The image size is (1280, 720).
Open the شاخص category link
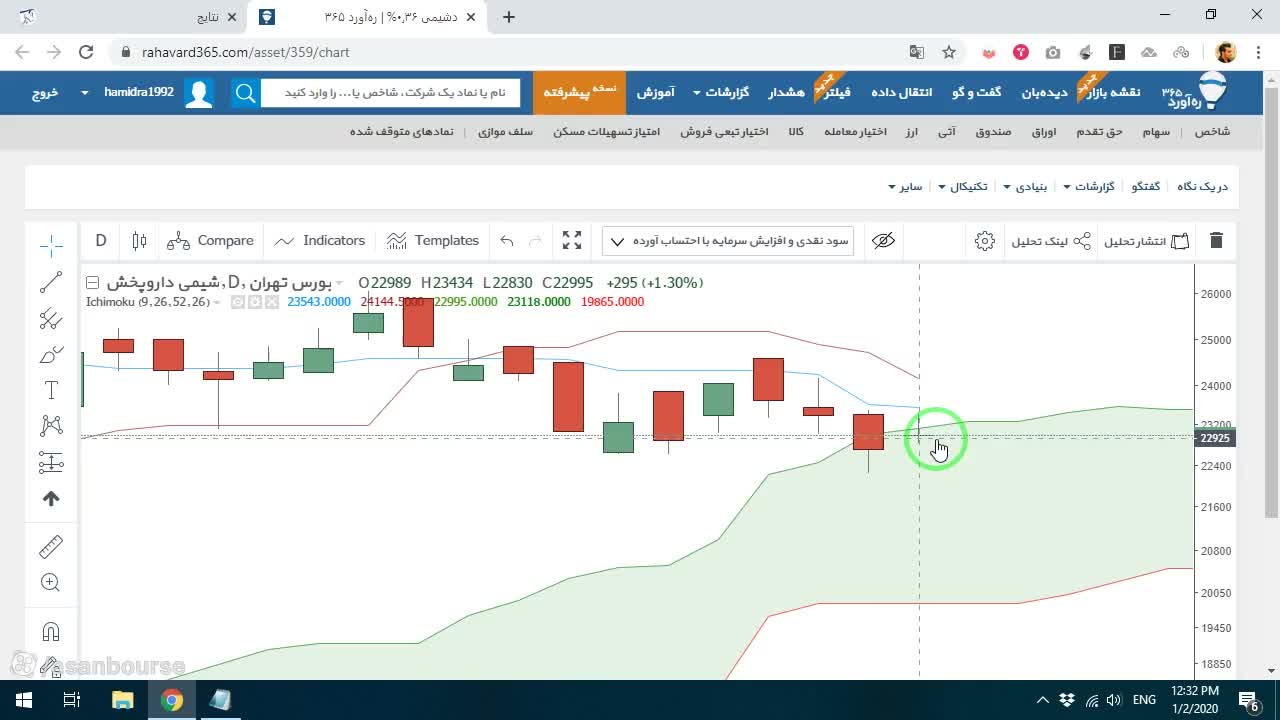pyautogui.click(x=1212, y=132)
